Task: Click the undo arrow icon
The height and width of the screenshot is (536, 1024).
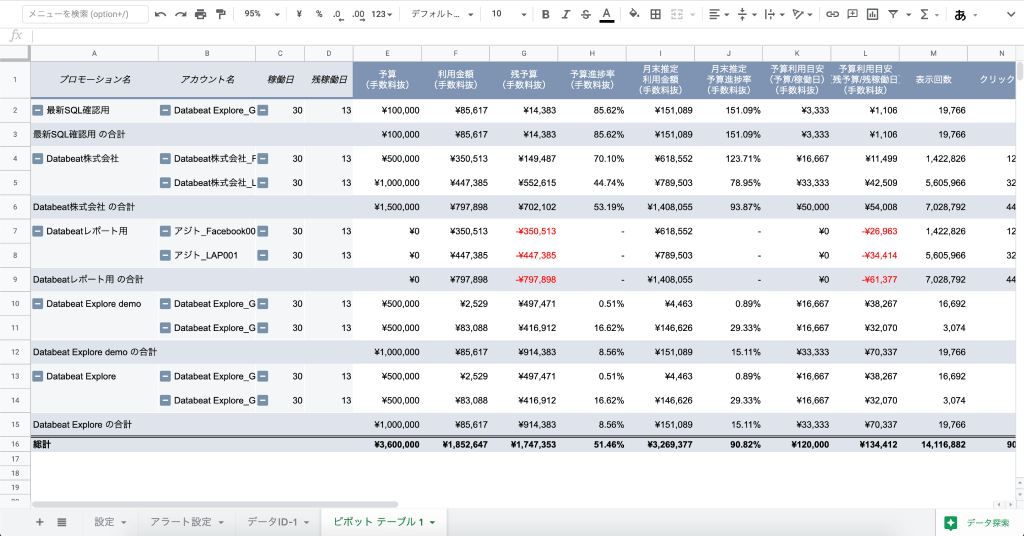Action: pyautogui.click(x=161, y=14)
